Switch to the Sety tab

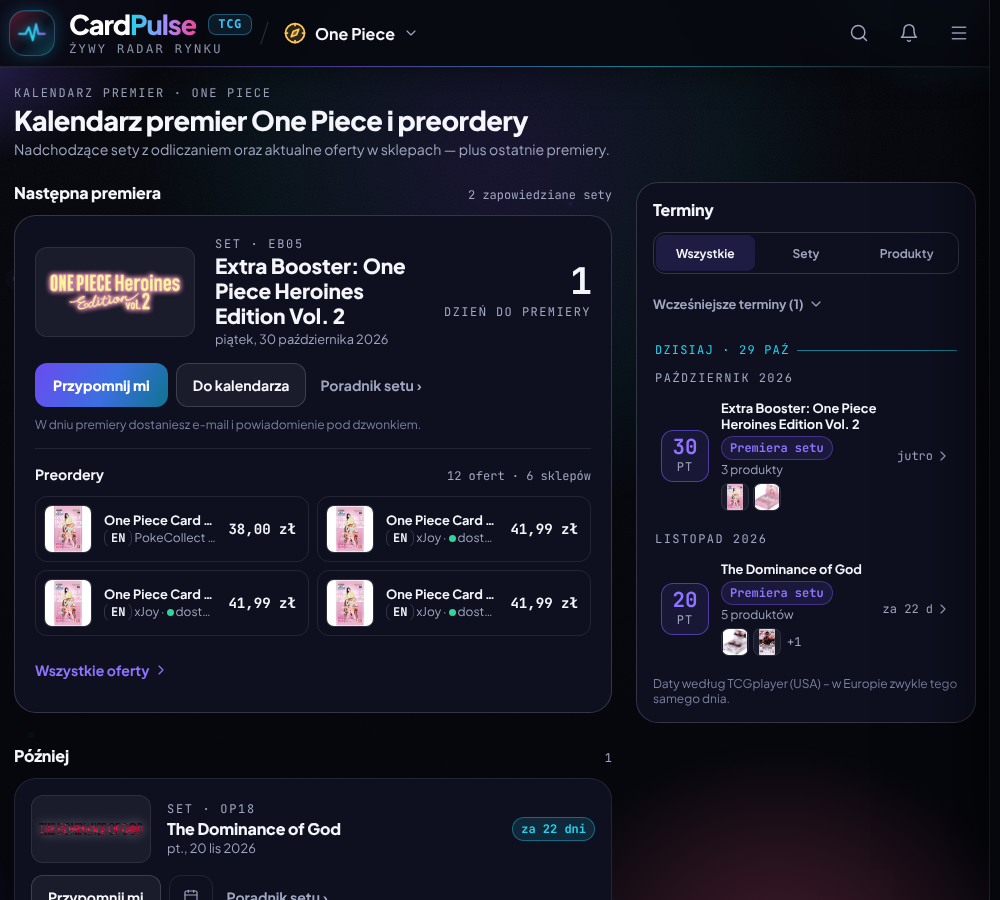pos(805,253)
